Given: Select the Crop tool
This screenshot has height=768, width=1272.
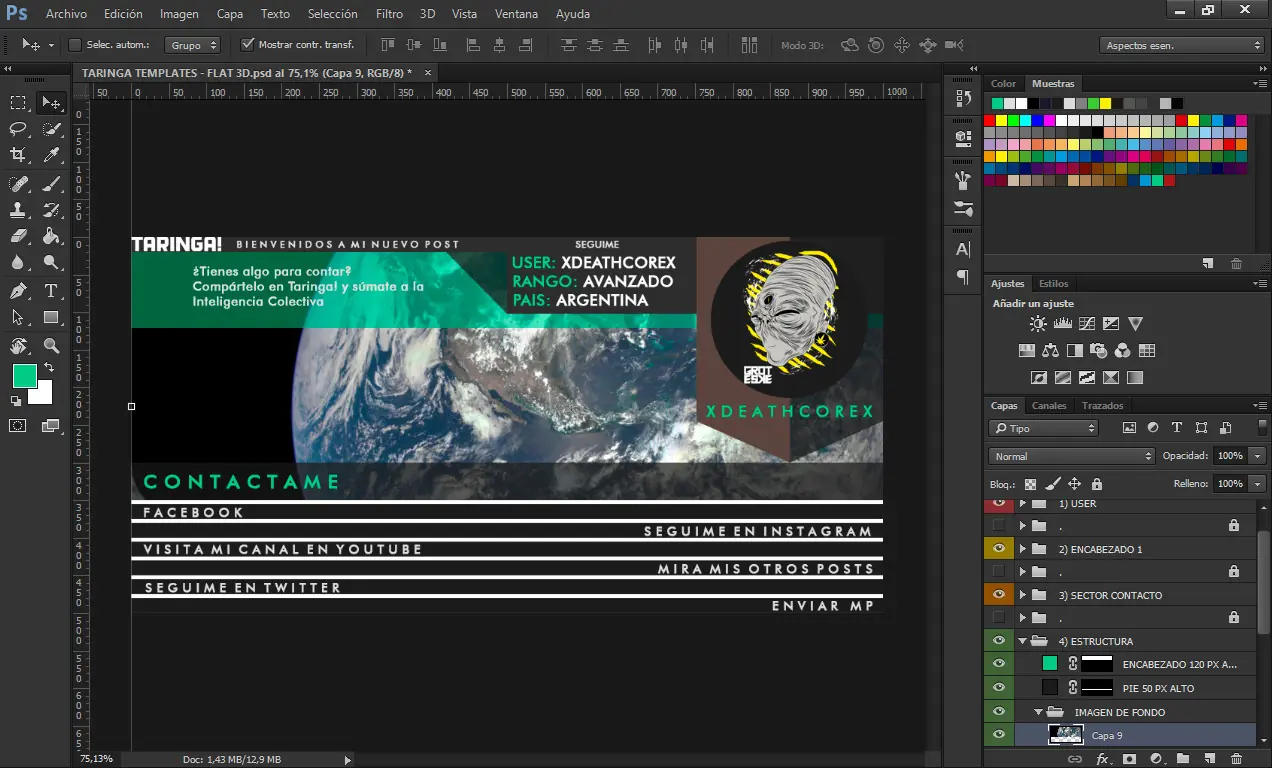Looking at the screenshot, I should 18,155.
